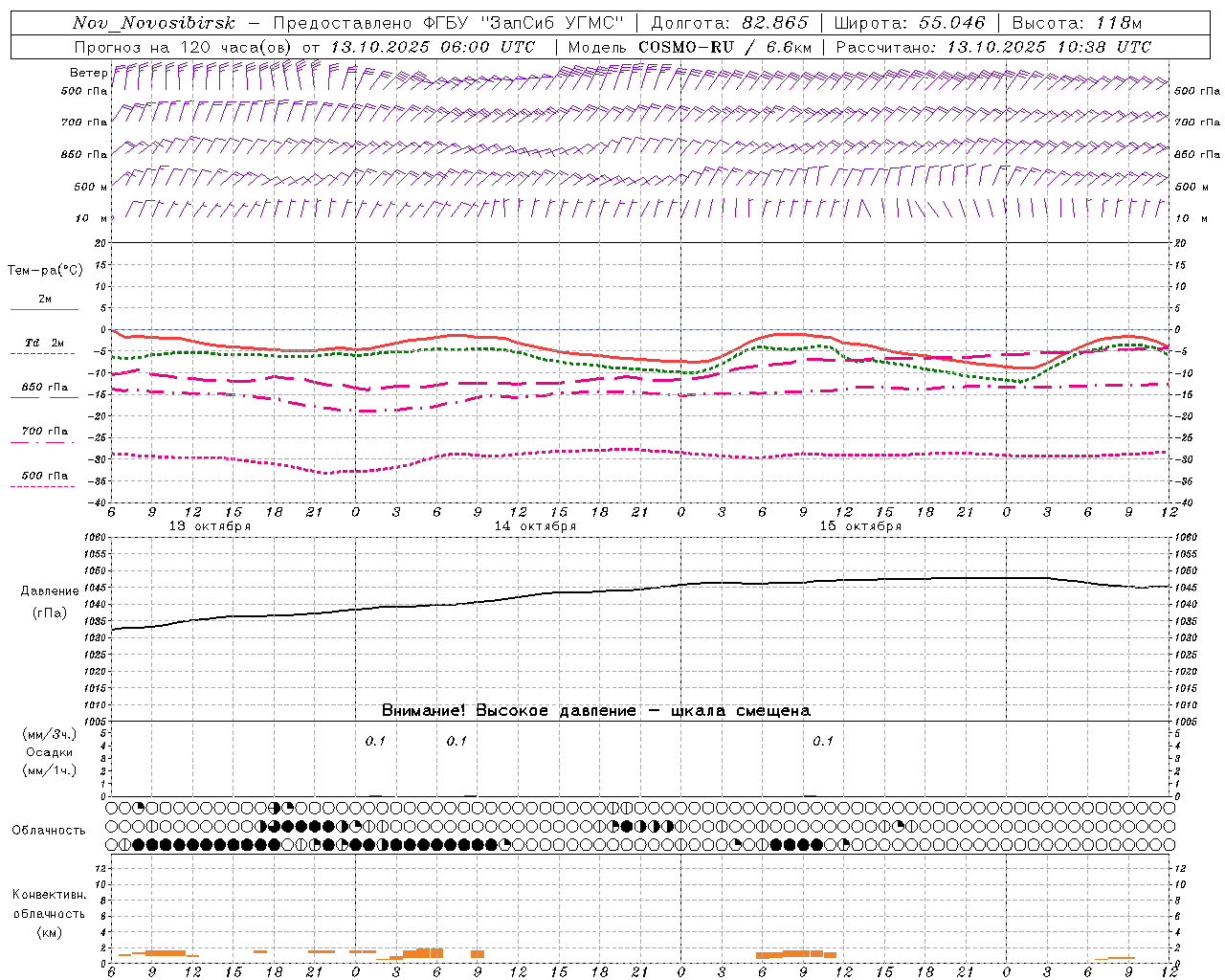This screenshot has width=1225, height=980.
Task: Click the "13 октября" date label
Action: tap(210, 526)
